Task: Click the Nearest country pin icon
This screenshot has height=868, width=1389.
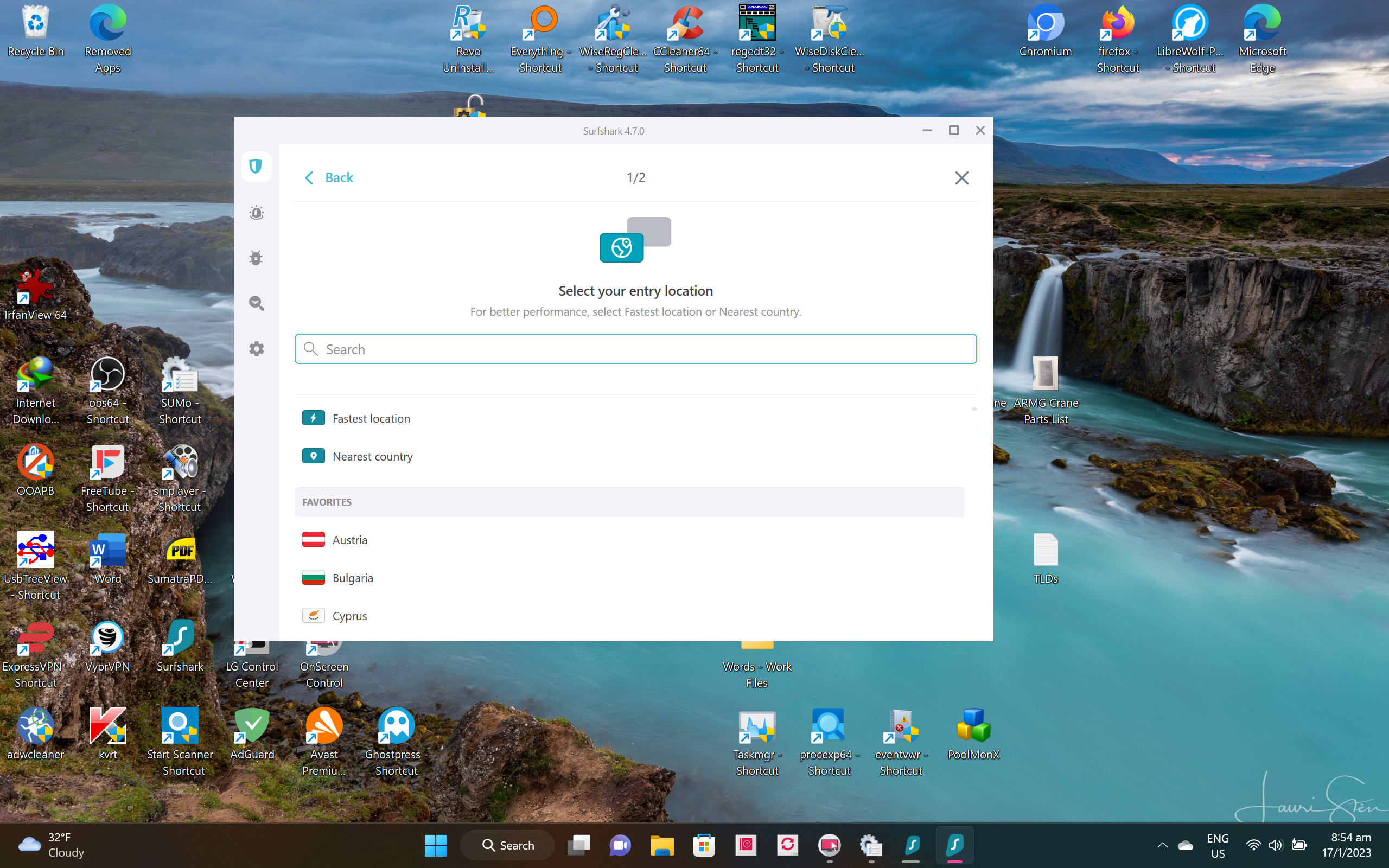Action: pos(313,456)
